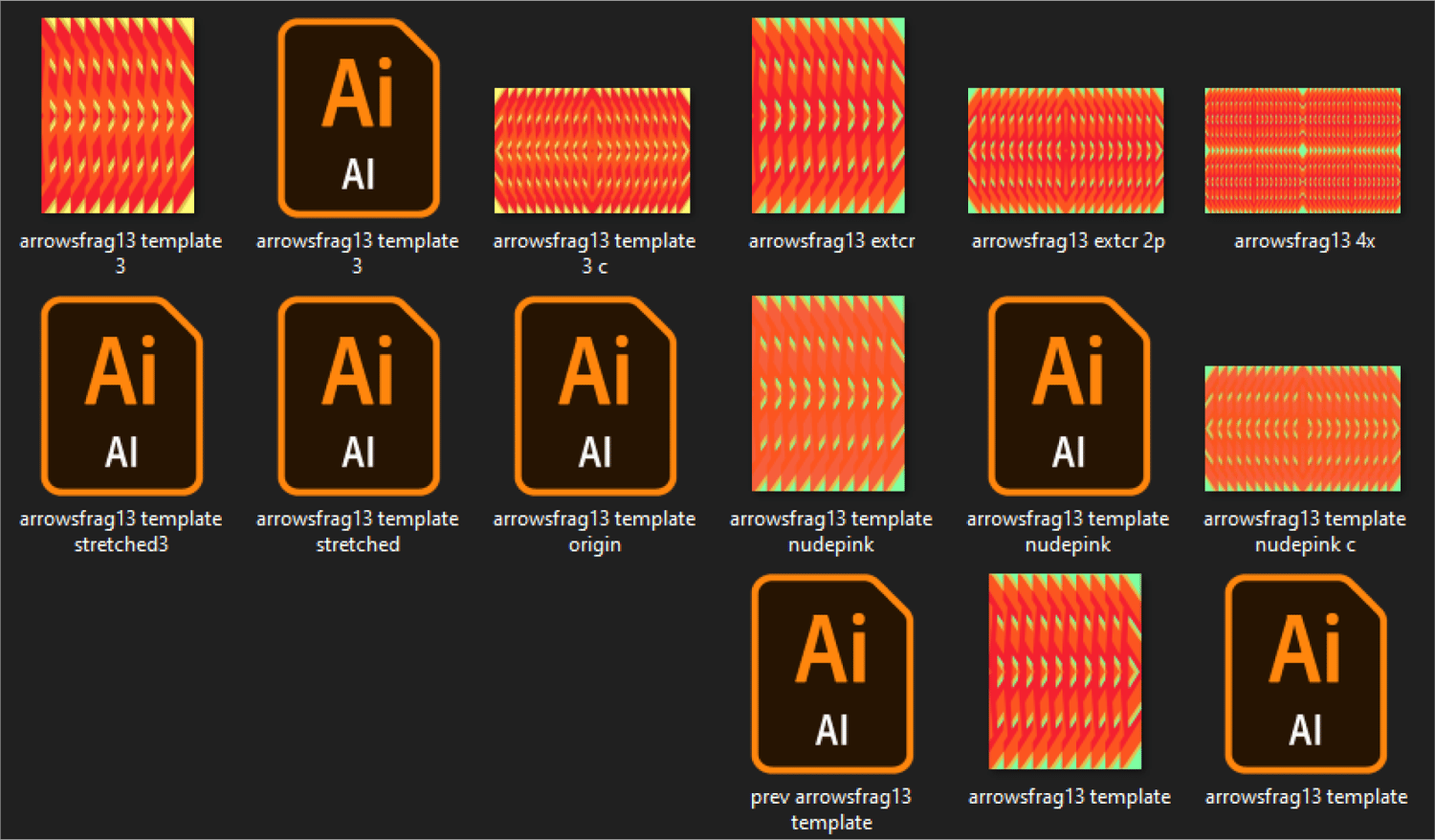Click the 'arrowsfrag13 template nudepink' name under the Illustrator icon
1435x840 pixels.
click(x=1068, y=531)
